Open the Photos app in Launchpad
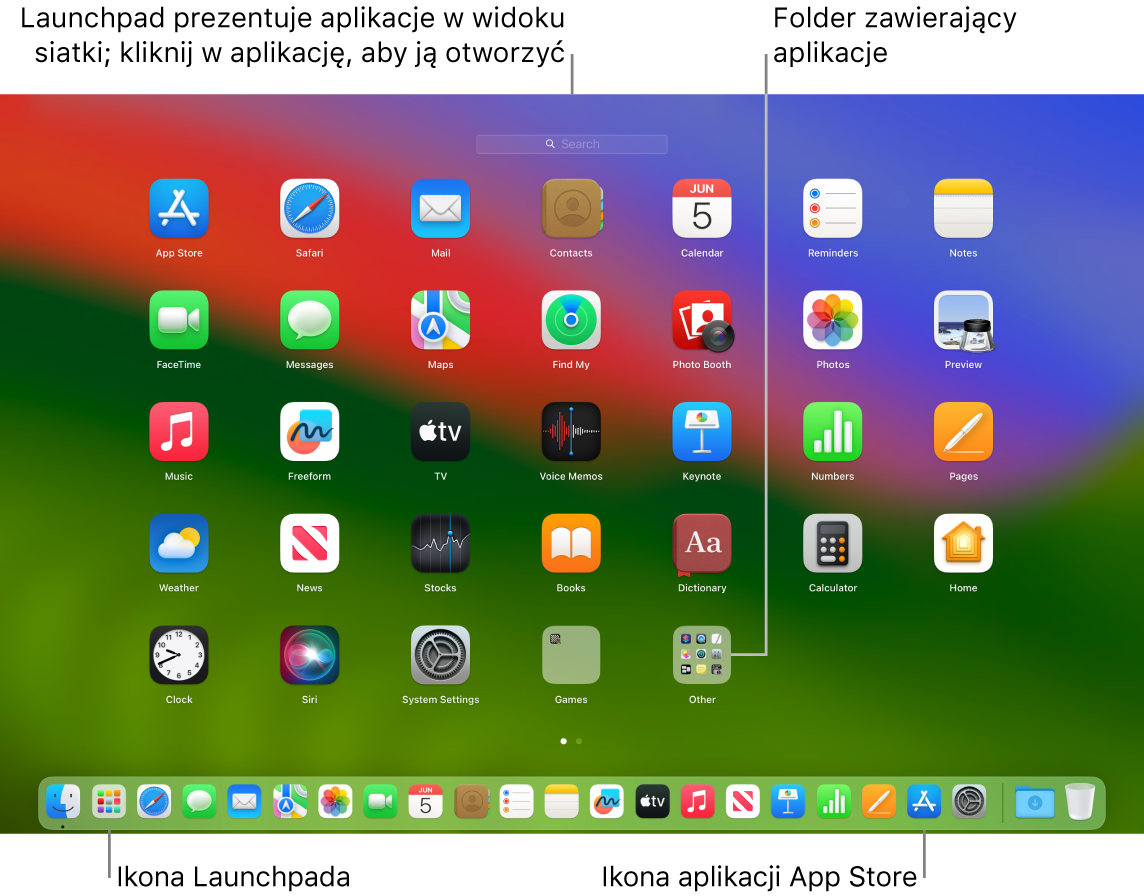The height and width of the screenshot is (896, 1144). point(832,320)
